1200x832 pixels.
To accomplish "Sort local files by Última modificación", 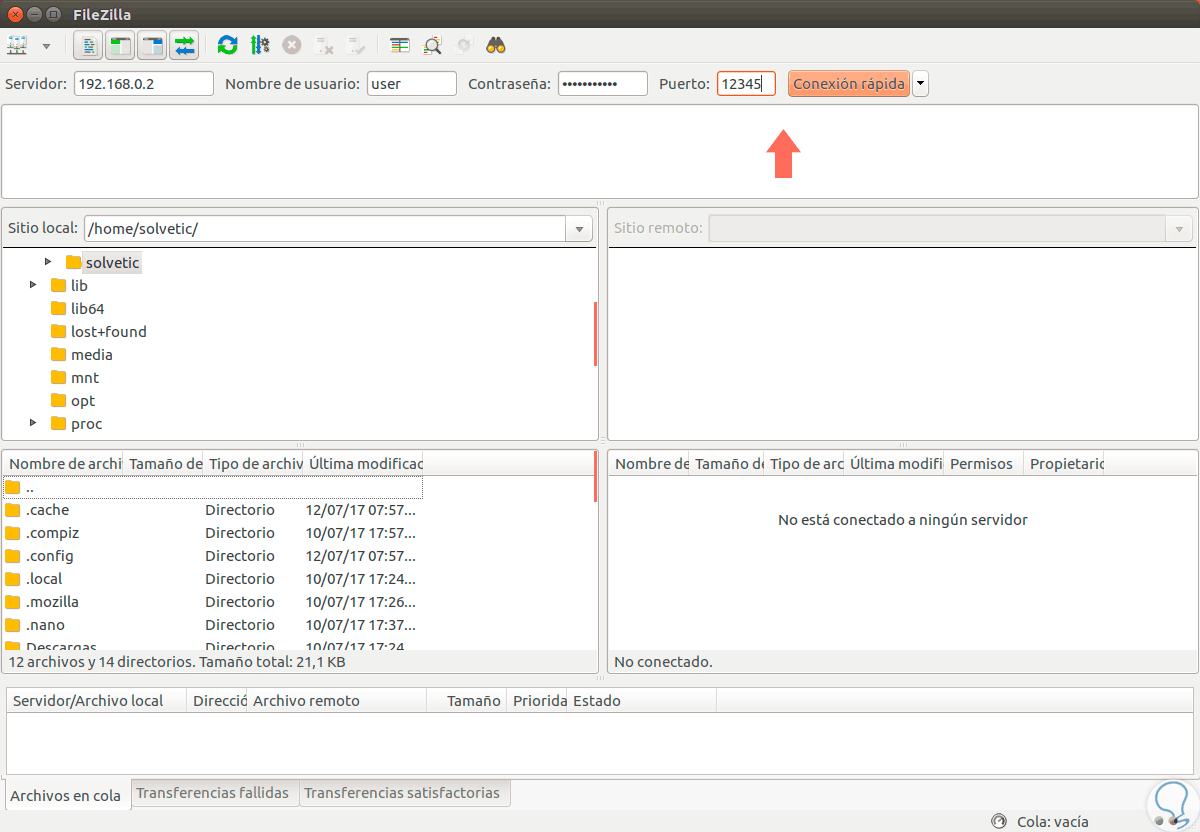I will point(364,464).
